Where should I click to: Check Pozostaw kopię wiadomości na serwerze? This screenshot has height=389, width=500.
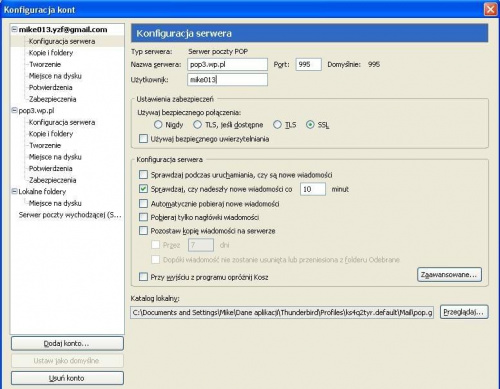[x=143, y=231]
